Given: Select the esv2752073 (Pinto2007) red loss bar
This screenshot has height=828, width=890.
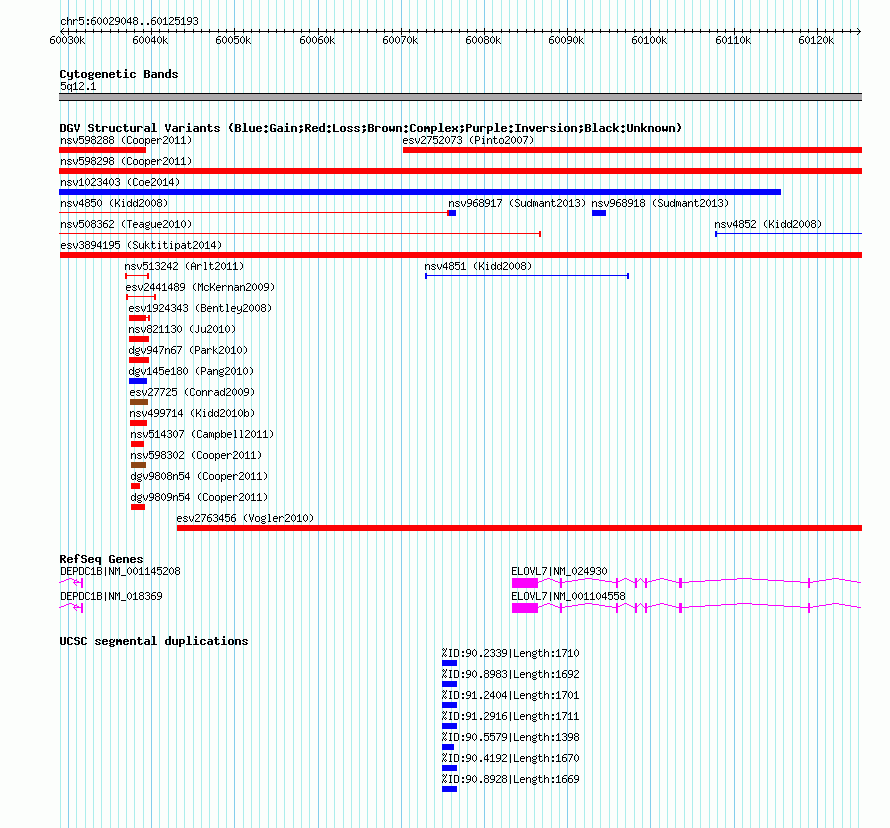Looking at the screenshot, I should click(x=632, y=150).
